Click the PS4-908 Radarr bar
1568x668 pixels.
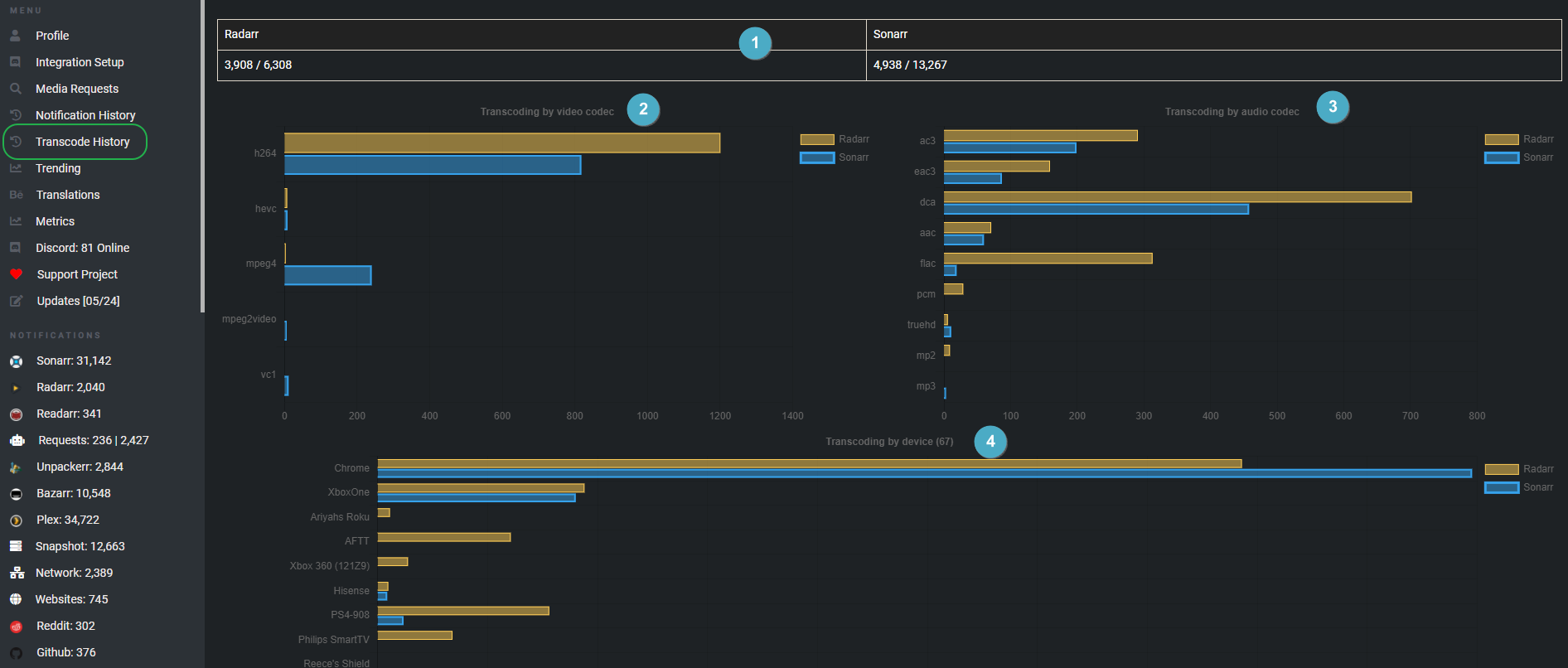pyautogui.click(x=463, y=611)
